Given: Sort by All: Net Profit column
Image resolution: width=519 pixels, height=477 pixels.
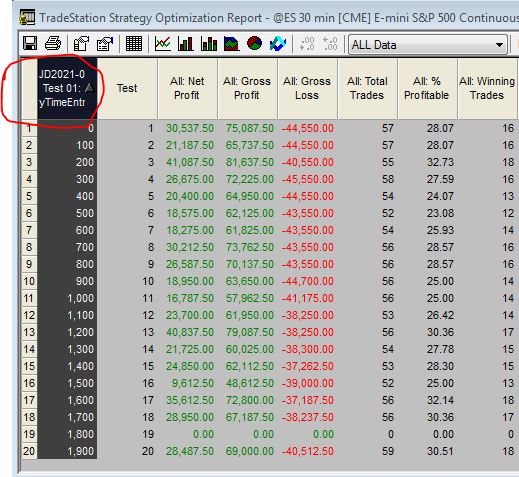Looking at the screenshot, I should click(187, 88).
